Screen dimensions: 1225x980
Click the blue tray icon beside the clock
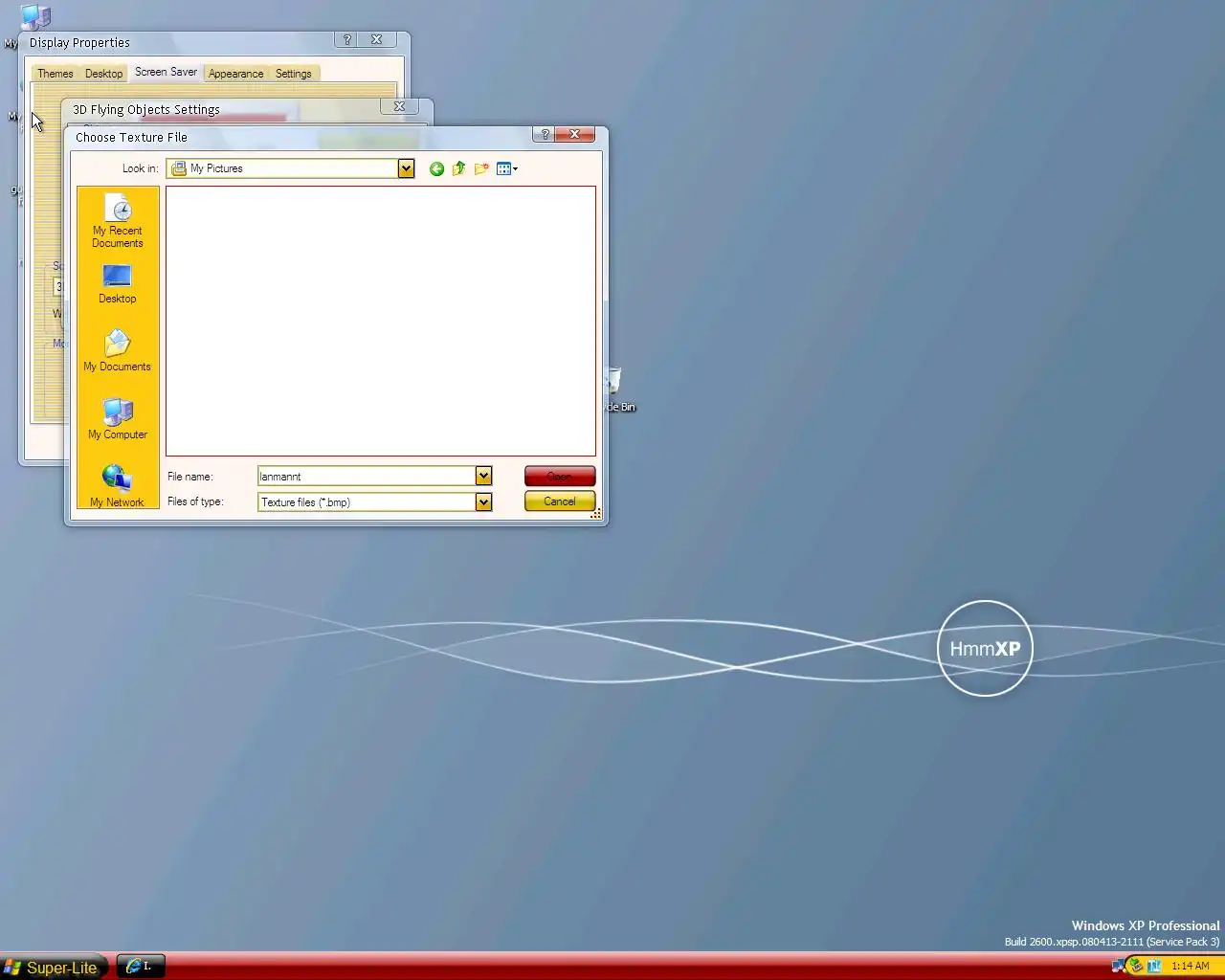coord(1154,966)
